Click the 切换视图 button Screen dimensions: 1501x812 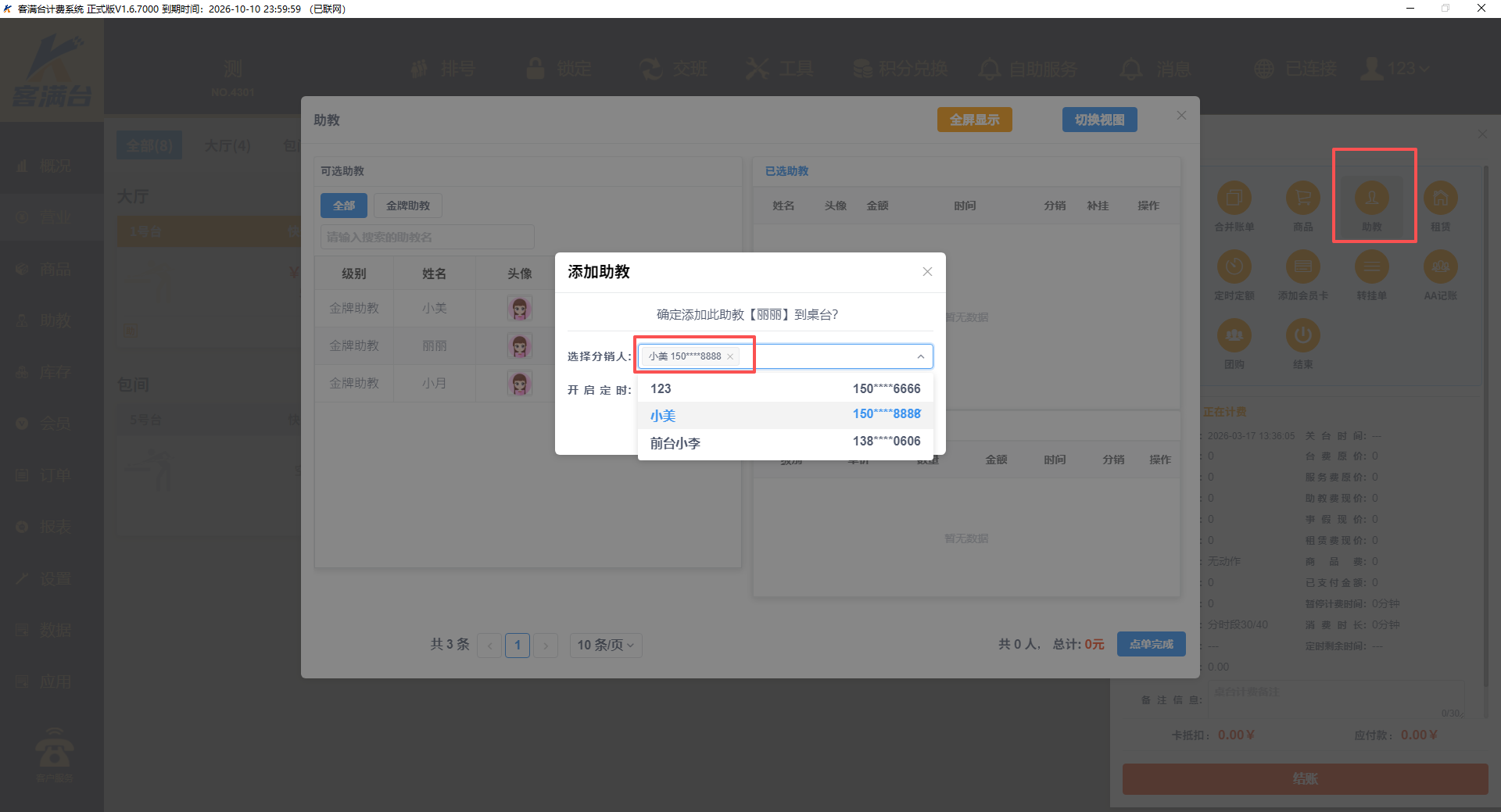click(x=1099, y=120)
